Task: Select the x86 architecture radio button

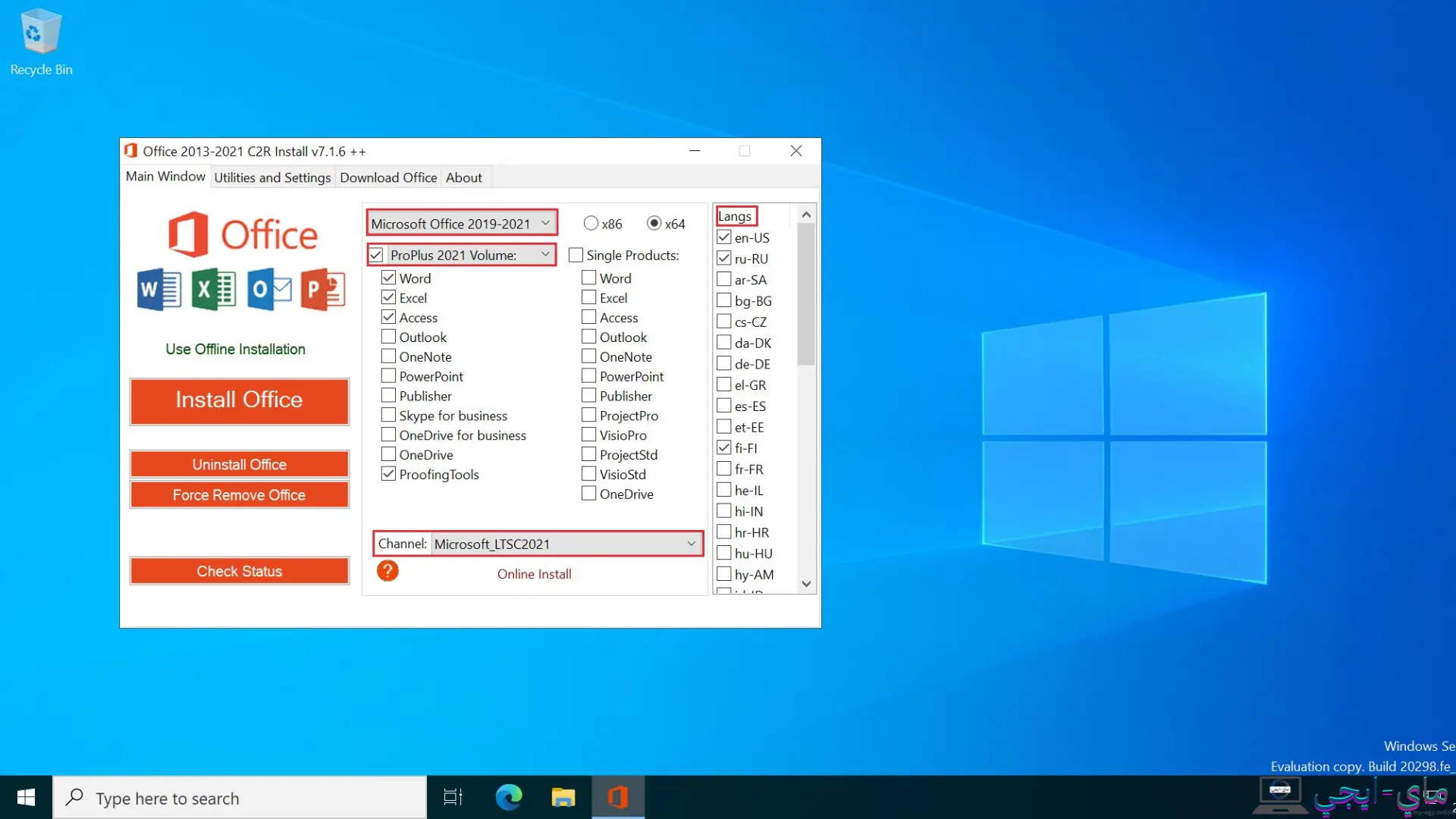Action: (x=591, y=224)
